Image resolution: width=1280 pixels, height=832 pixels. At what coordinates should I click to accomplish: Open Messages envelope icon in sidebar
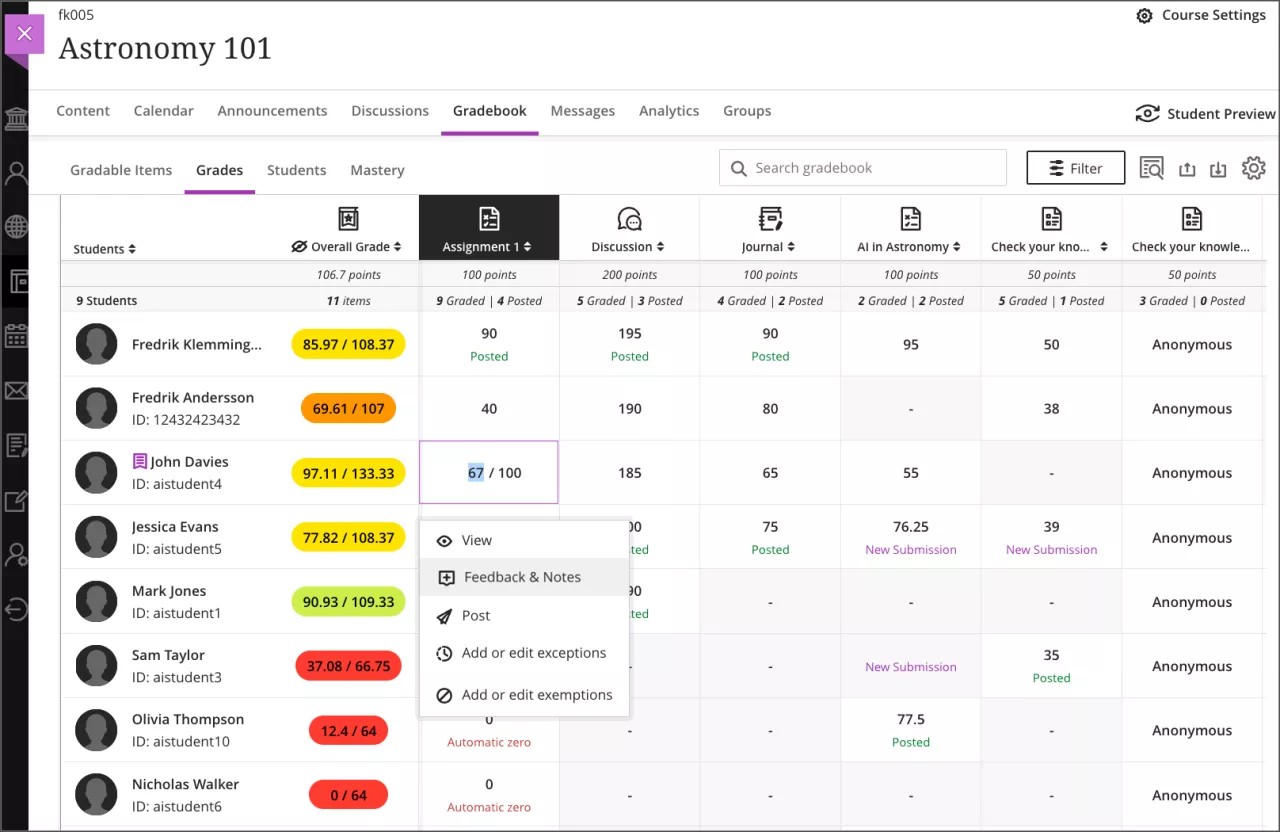[x=14, y=390]
